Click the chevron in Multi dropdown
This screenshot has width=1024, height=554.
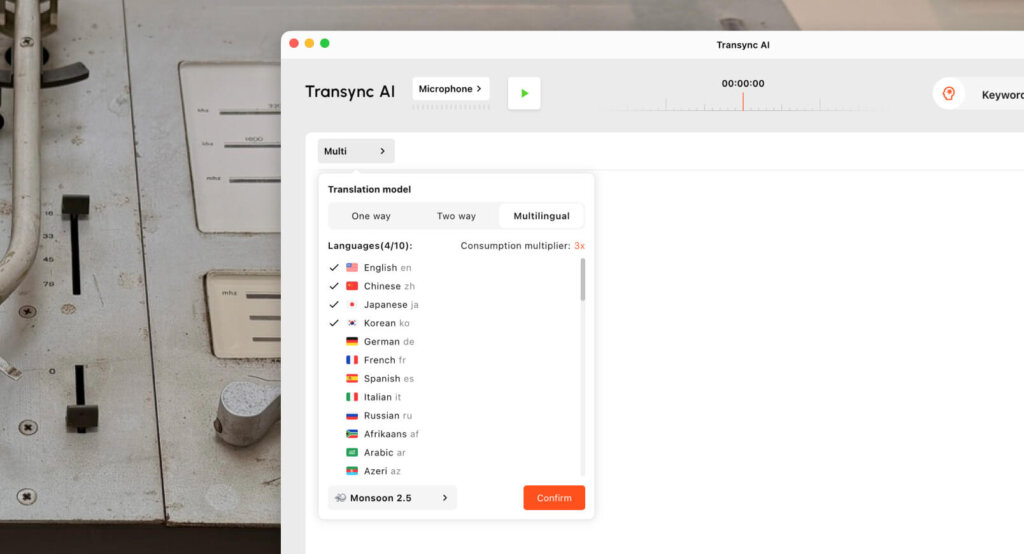[x=383, y=151]
